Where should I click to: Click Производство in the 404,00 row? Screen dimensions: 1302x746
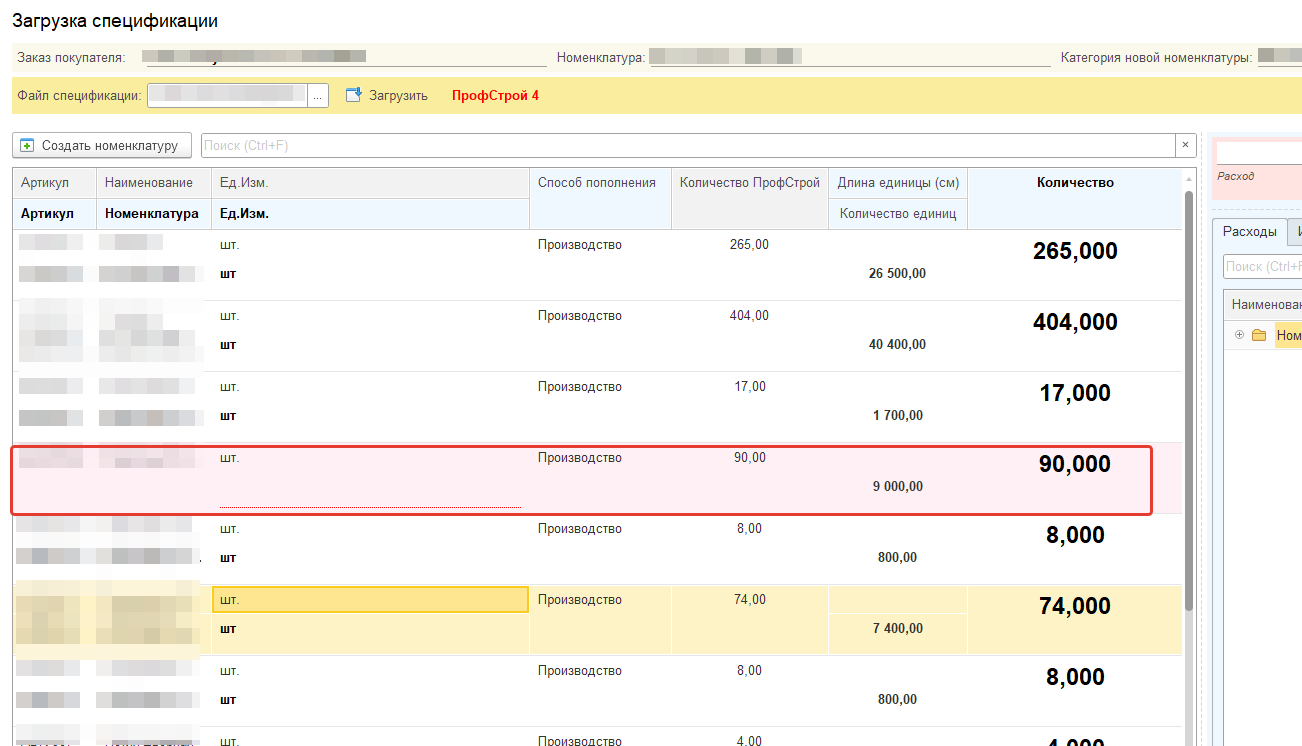[x=580, y=316]
